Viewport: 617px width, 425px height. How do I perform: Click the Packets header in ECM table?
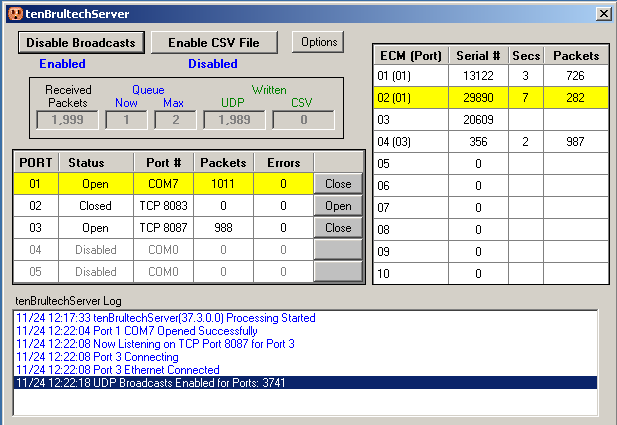click(576, 55)
